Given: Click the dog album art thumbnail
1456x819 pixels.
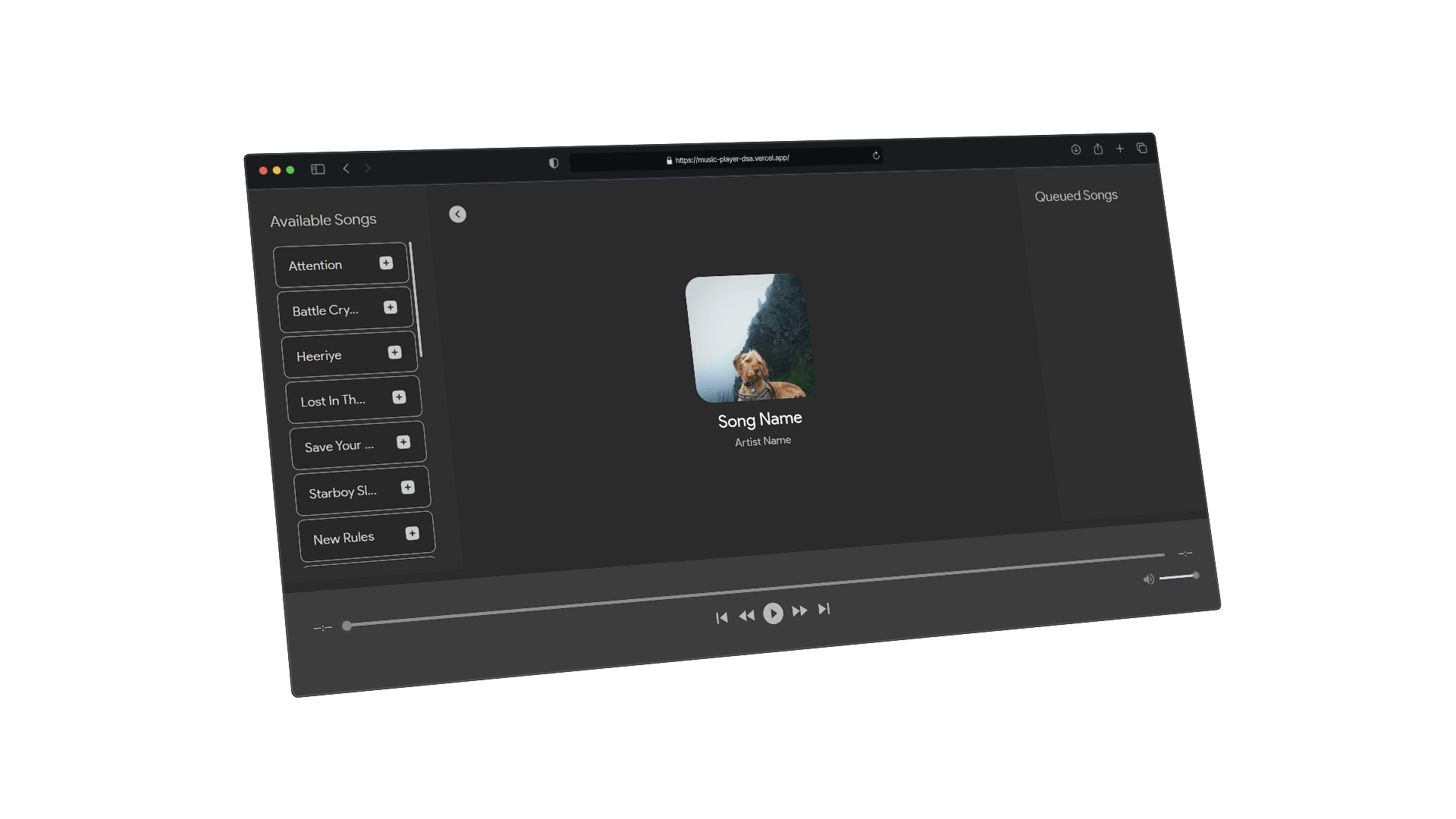Looking at the screenshot, I should tap(750, 337).
